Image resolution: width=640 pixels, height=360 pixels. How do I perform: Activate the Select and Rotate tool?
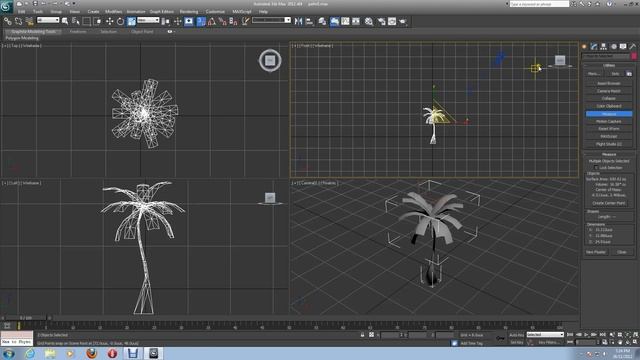[x=120, y=21]
